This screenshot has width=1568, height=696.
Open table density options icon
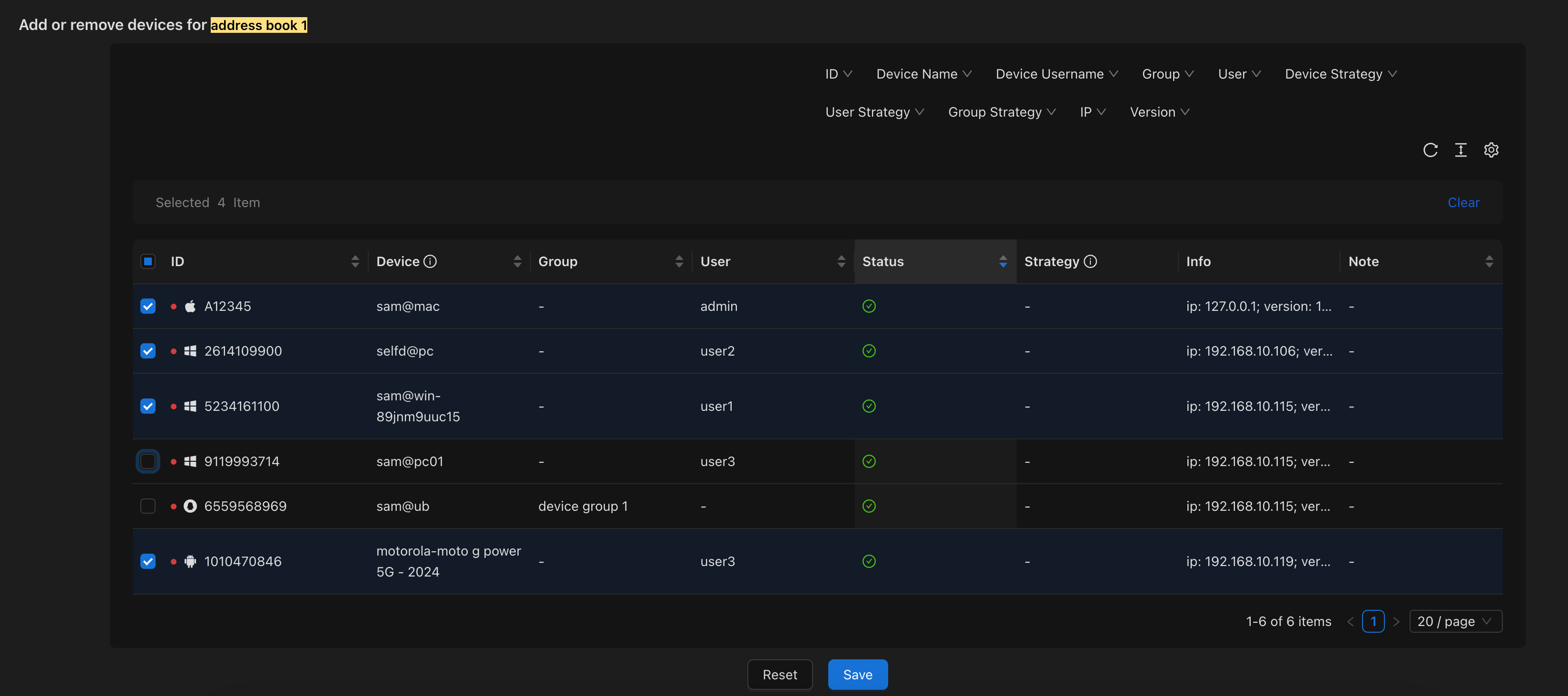click(x=1460, y=150)
